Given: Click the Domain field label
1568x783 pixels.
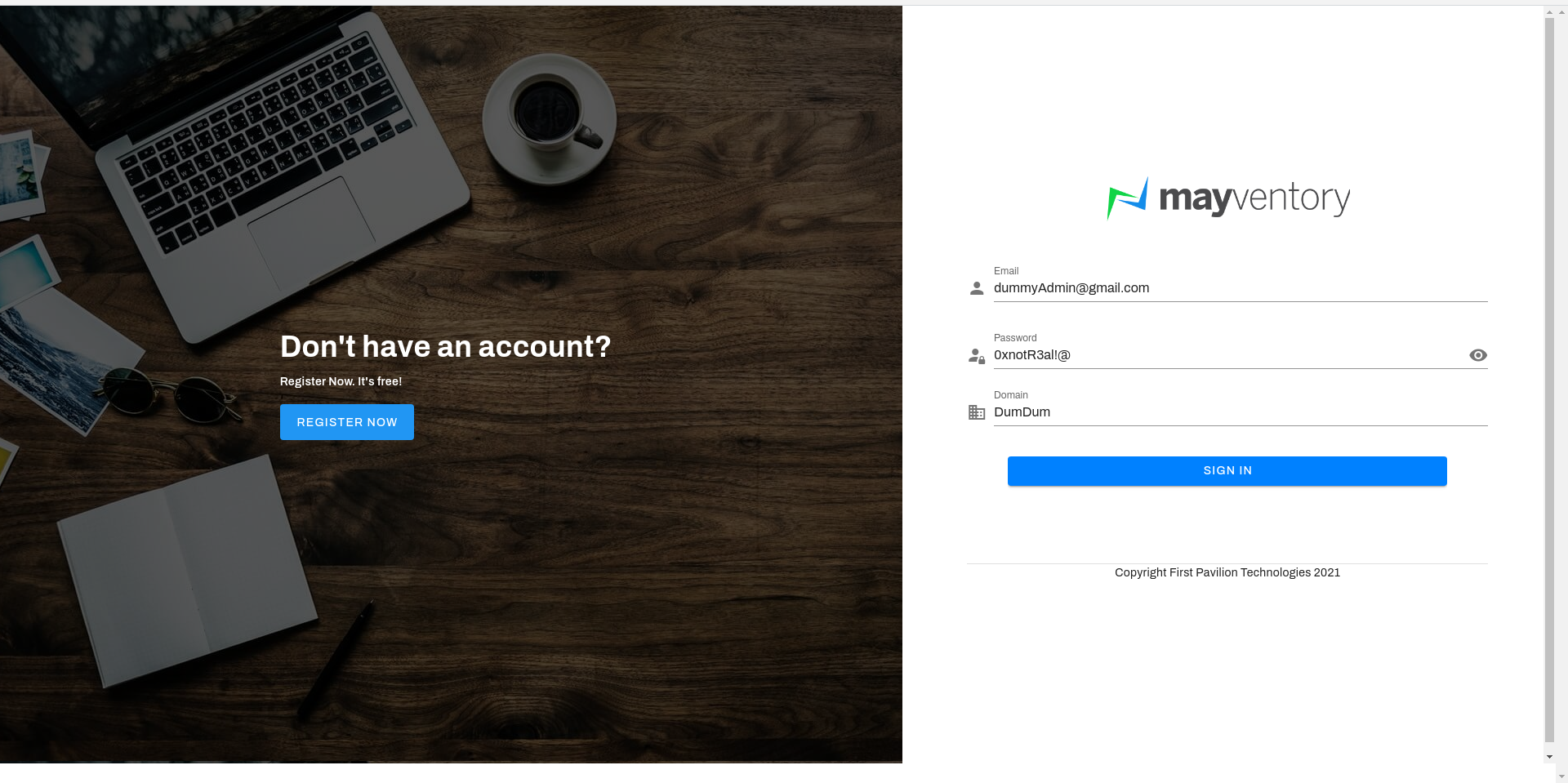Looking at the screenshot, I should coord(1011,395).
